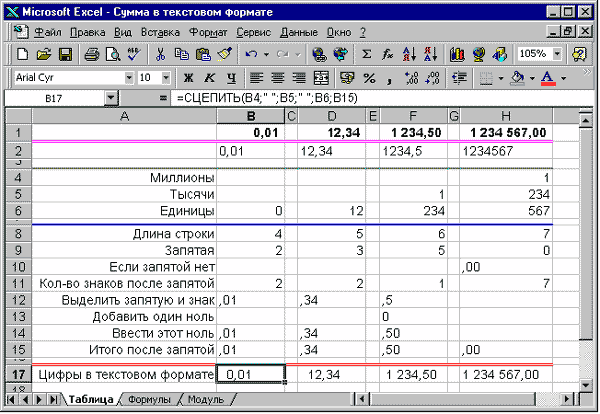Click horizontal scrollbar right arrow
This screenshot has width=600, height=414.
pos(567,399)
